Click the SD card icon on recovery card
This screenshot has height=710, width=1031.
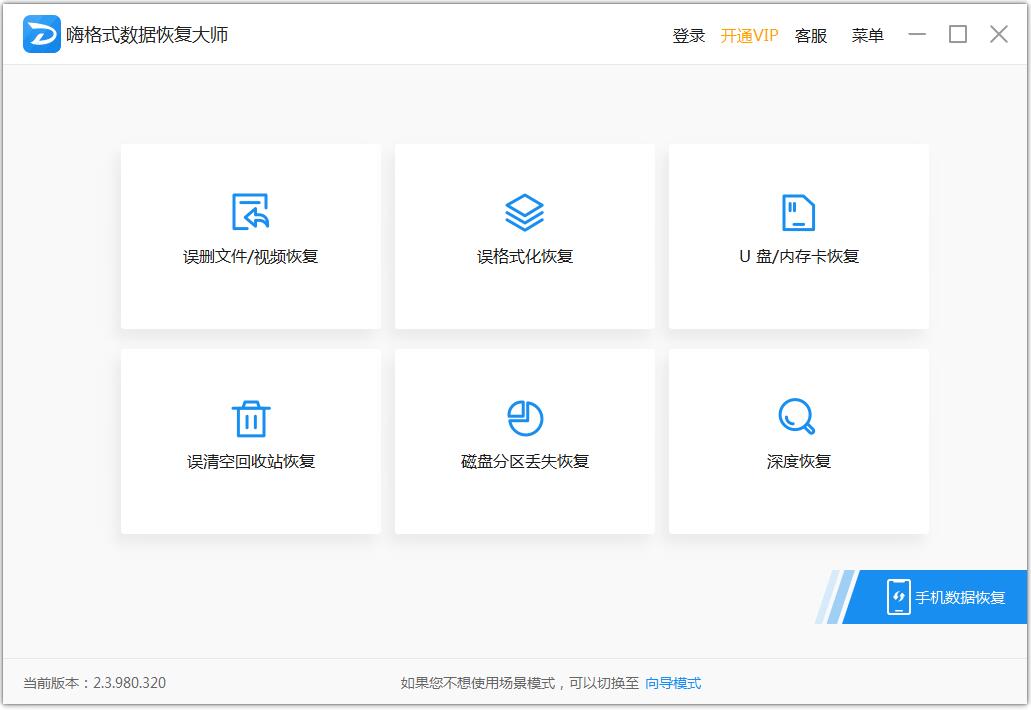[797, 211]
